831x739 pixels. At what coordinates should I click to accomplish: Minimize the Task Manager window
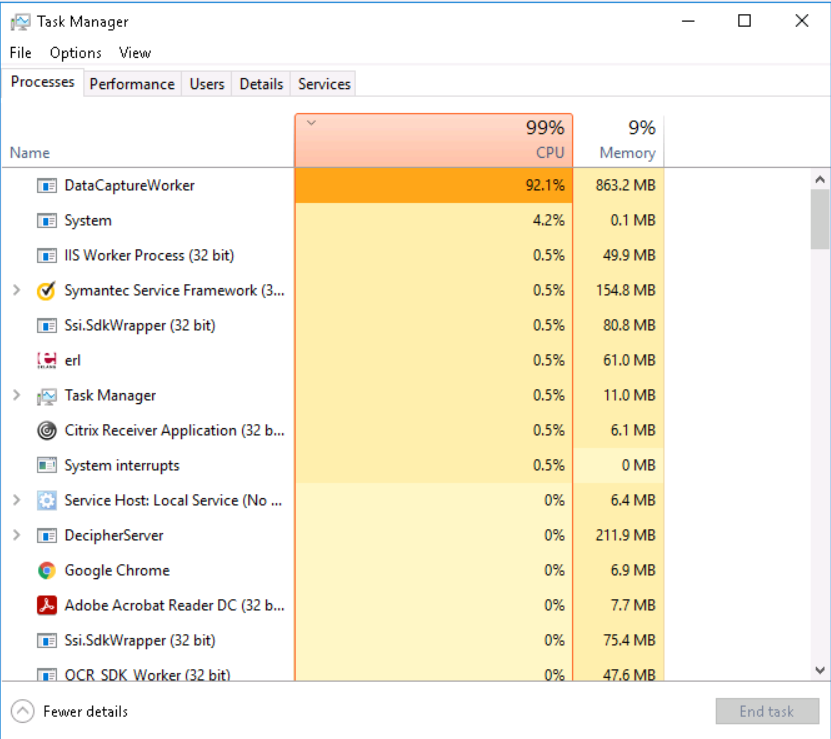(x=688, y=21)
